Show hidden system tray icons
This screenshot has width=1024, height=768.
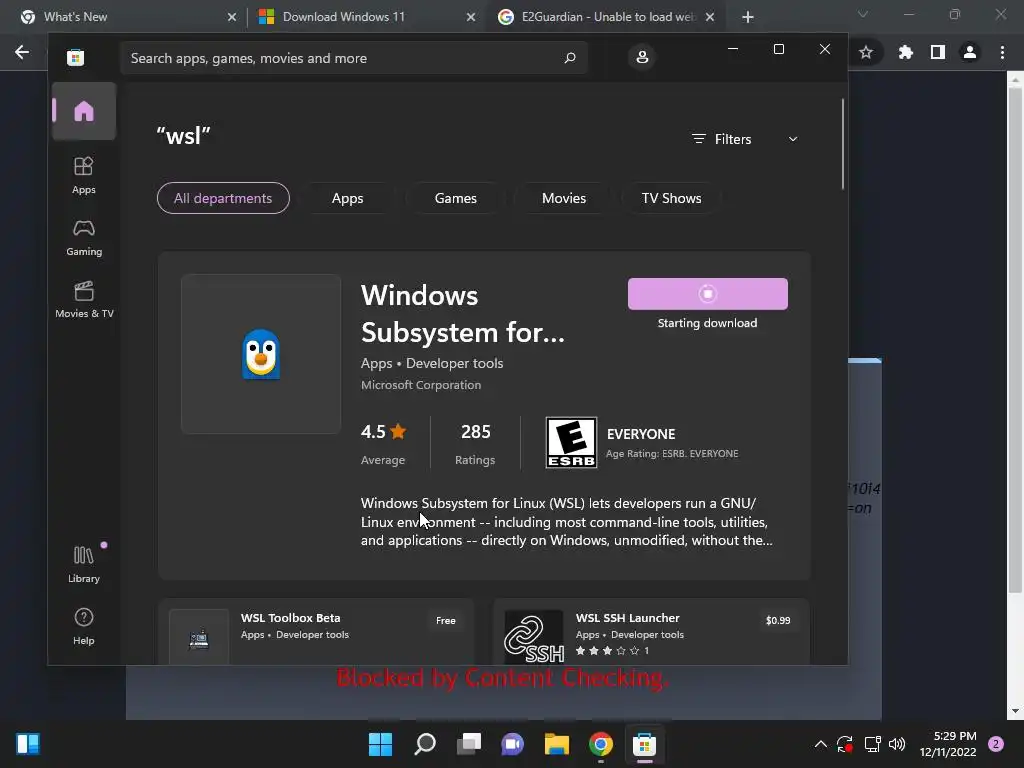[x=821, y=744]
